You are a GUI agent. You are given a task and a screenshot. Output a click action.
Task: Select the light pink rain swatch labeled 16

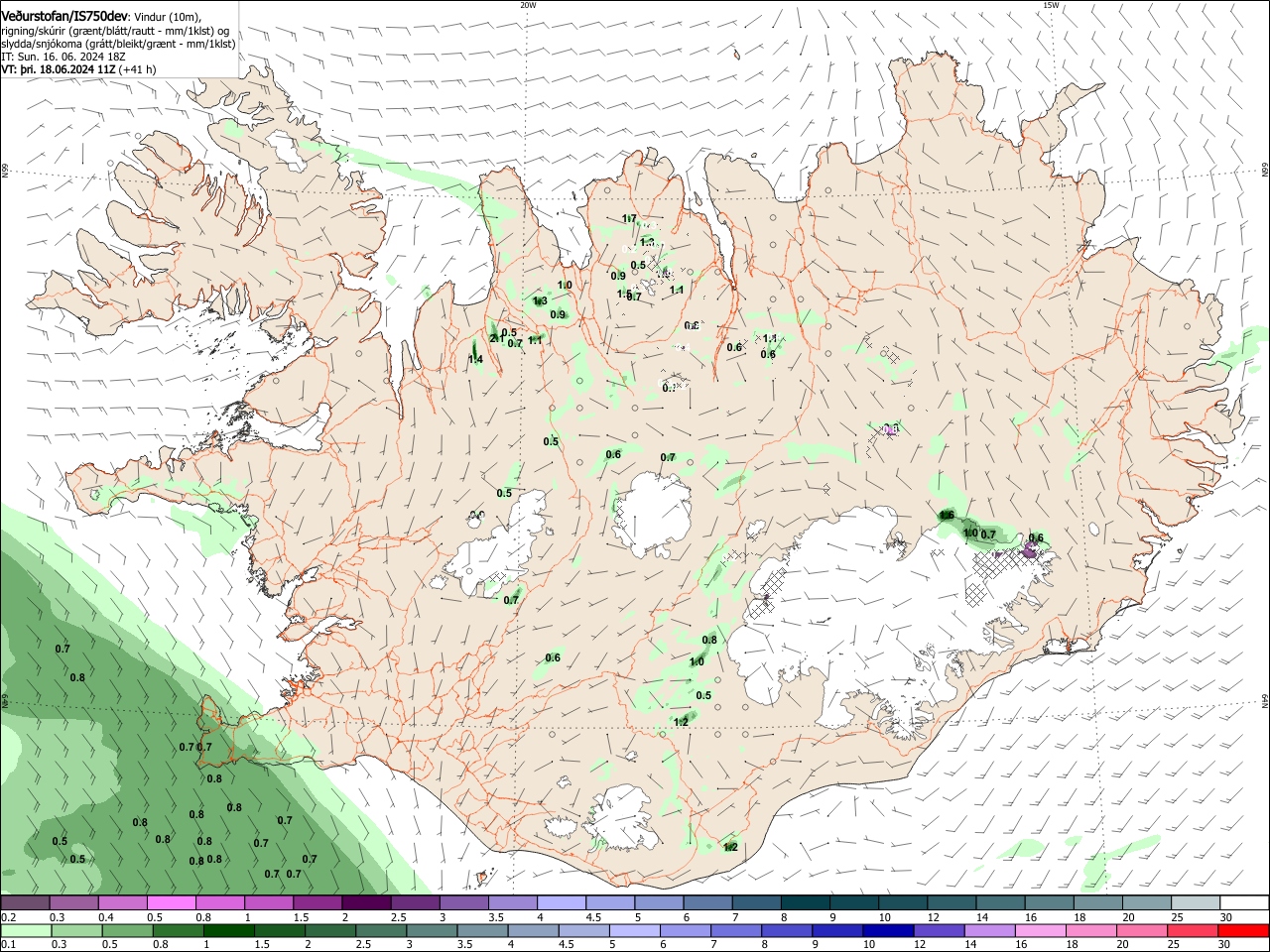(1042, 931)
